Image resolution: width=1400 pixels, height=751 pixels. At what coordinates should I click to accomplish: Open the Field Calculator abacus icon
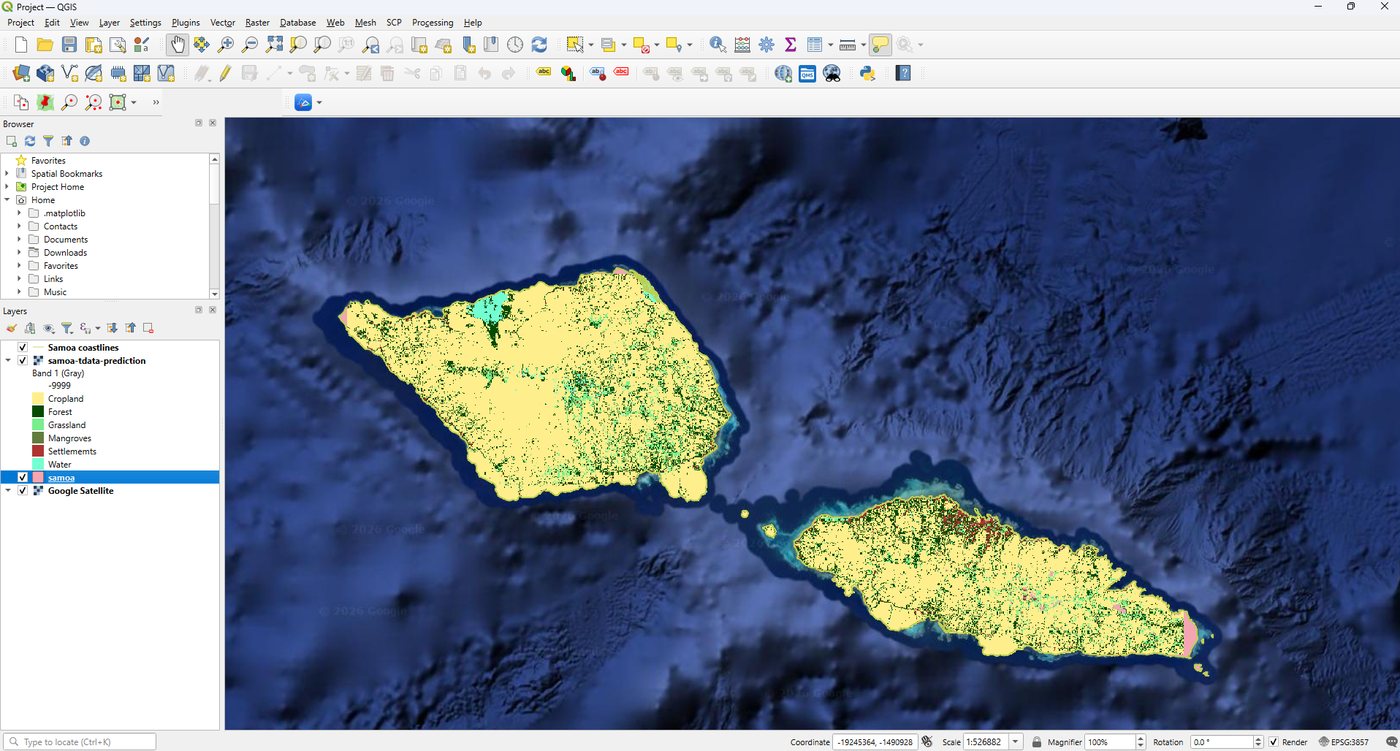(x=742, y=44)
